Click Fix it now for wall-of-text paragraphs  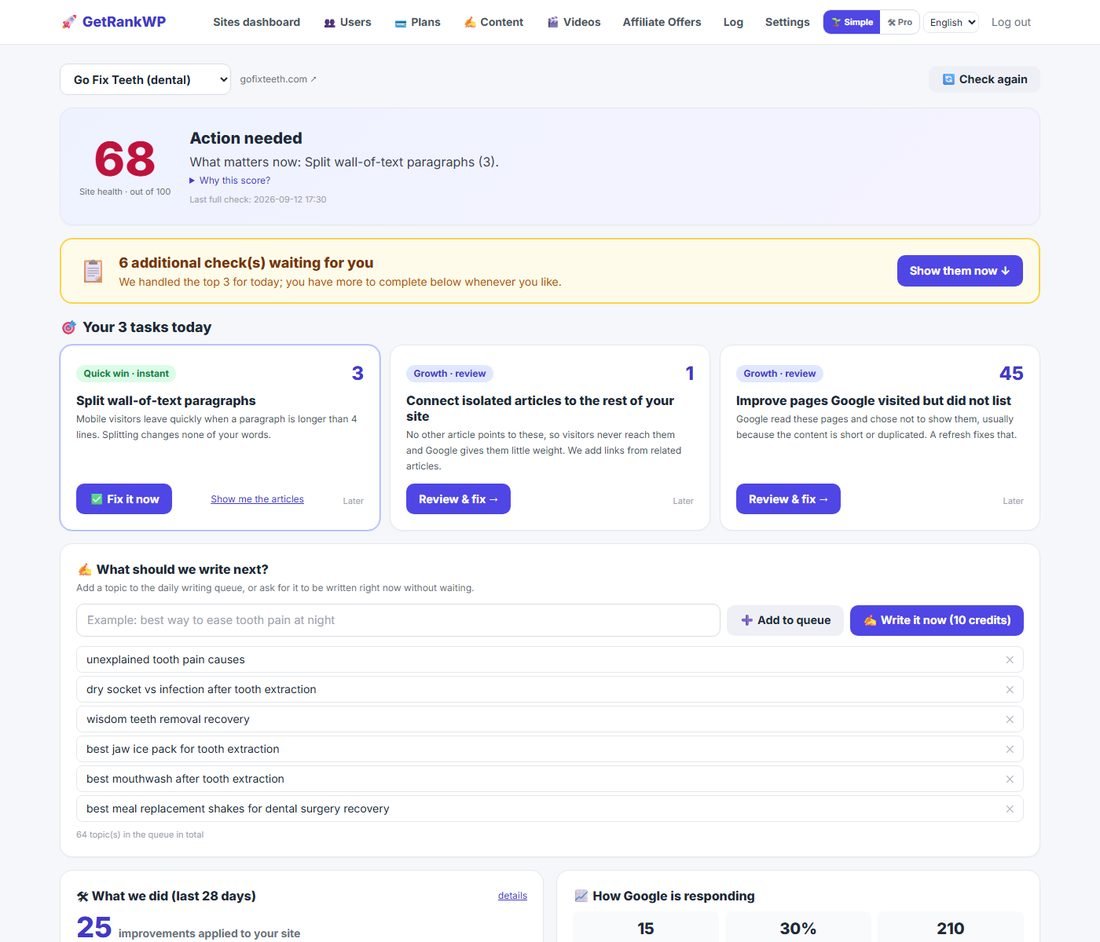click(124, 499)
